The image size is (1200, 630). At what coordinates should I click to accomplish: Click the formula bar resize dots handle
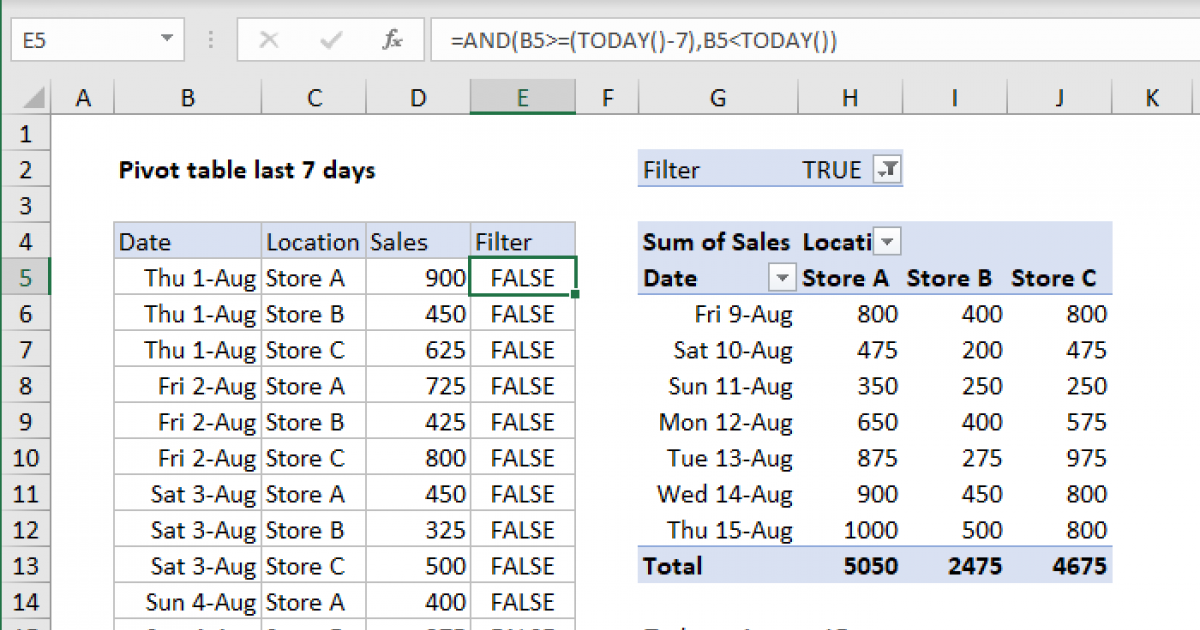211,41
